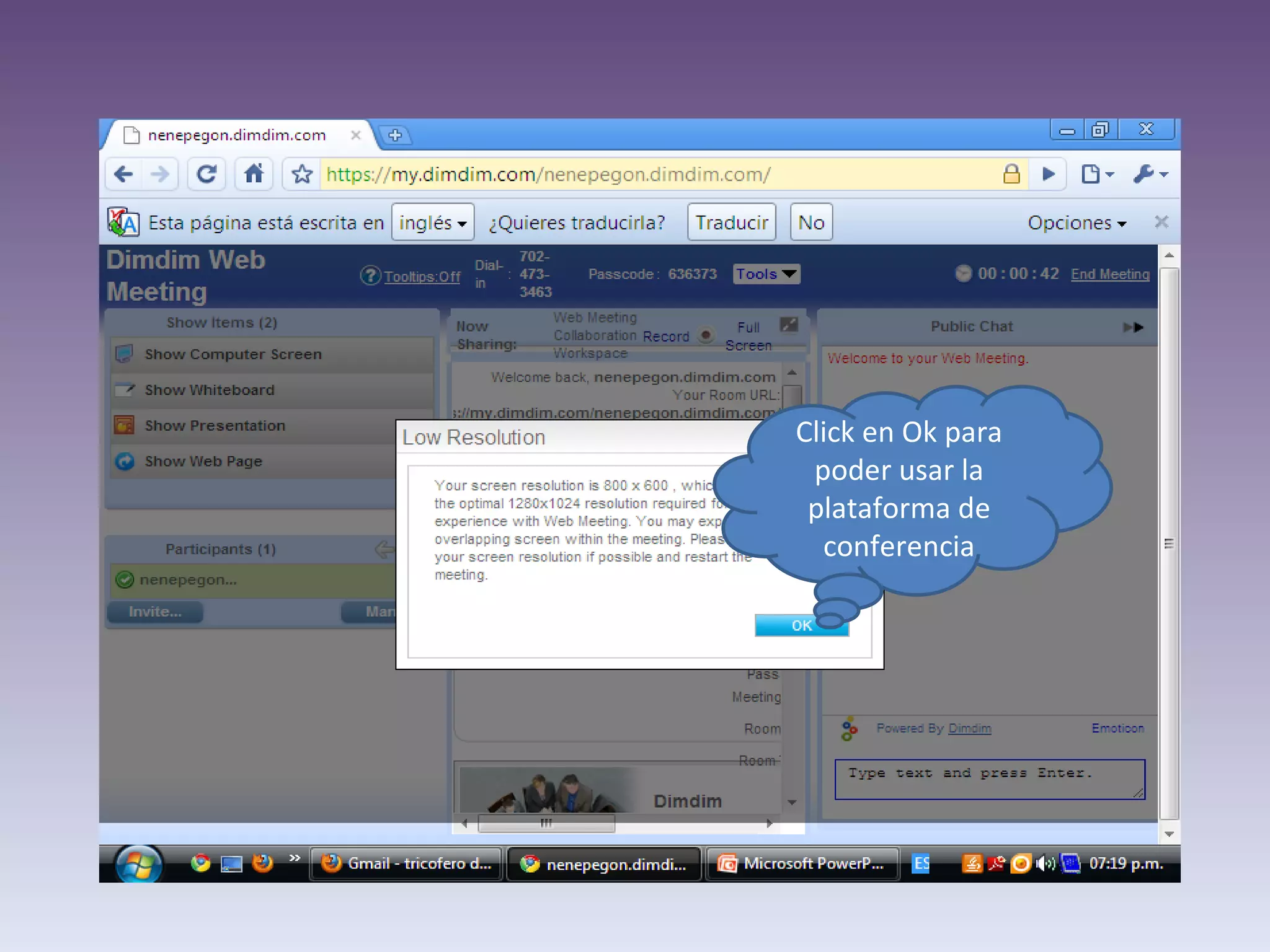Click the show desktop quick launch icon

[231, 863]
